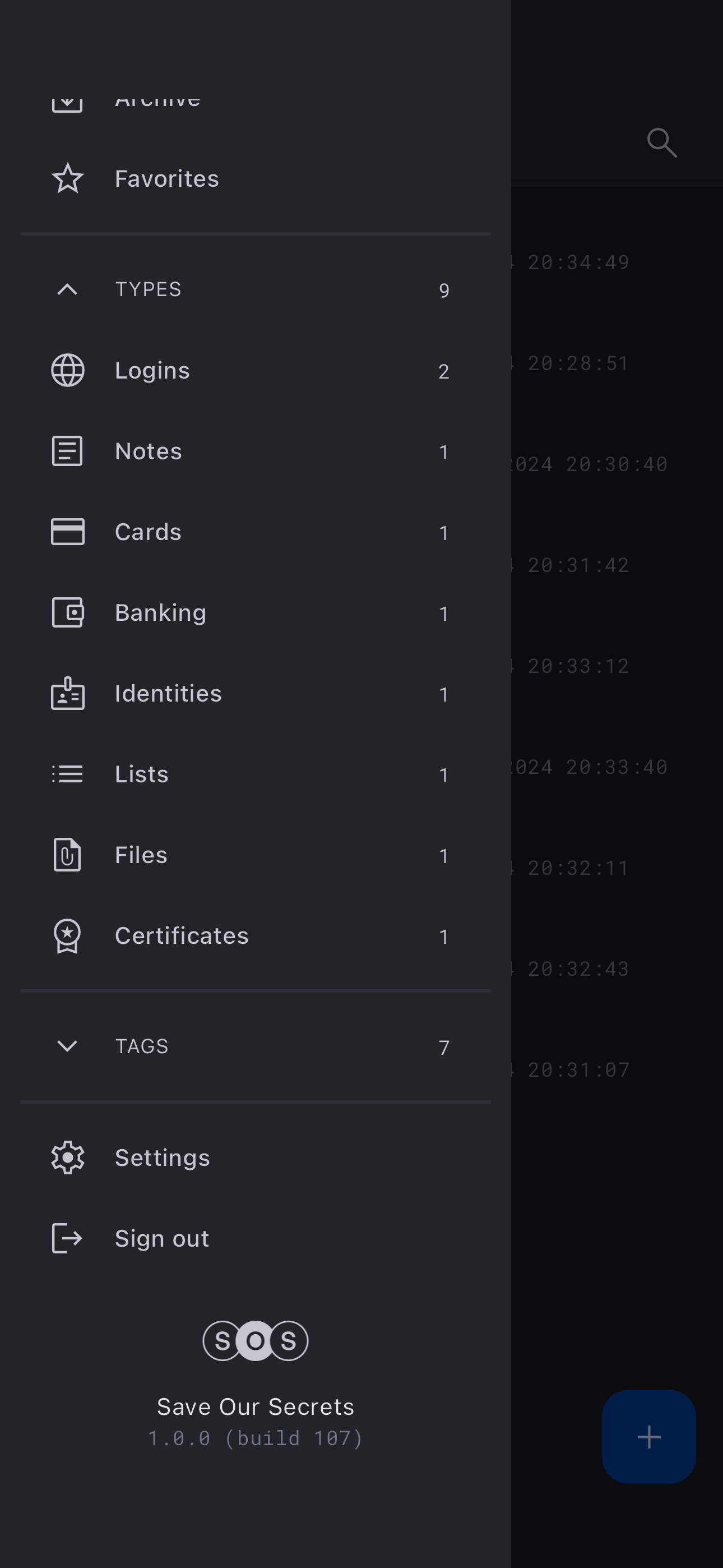Click the Cards credit card icon
Viewport: 723px width, 1568px height.
click(68, 532)
